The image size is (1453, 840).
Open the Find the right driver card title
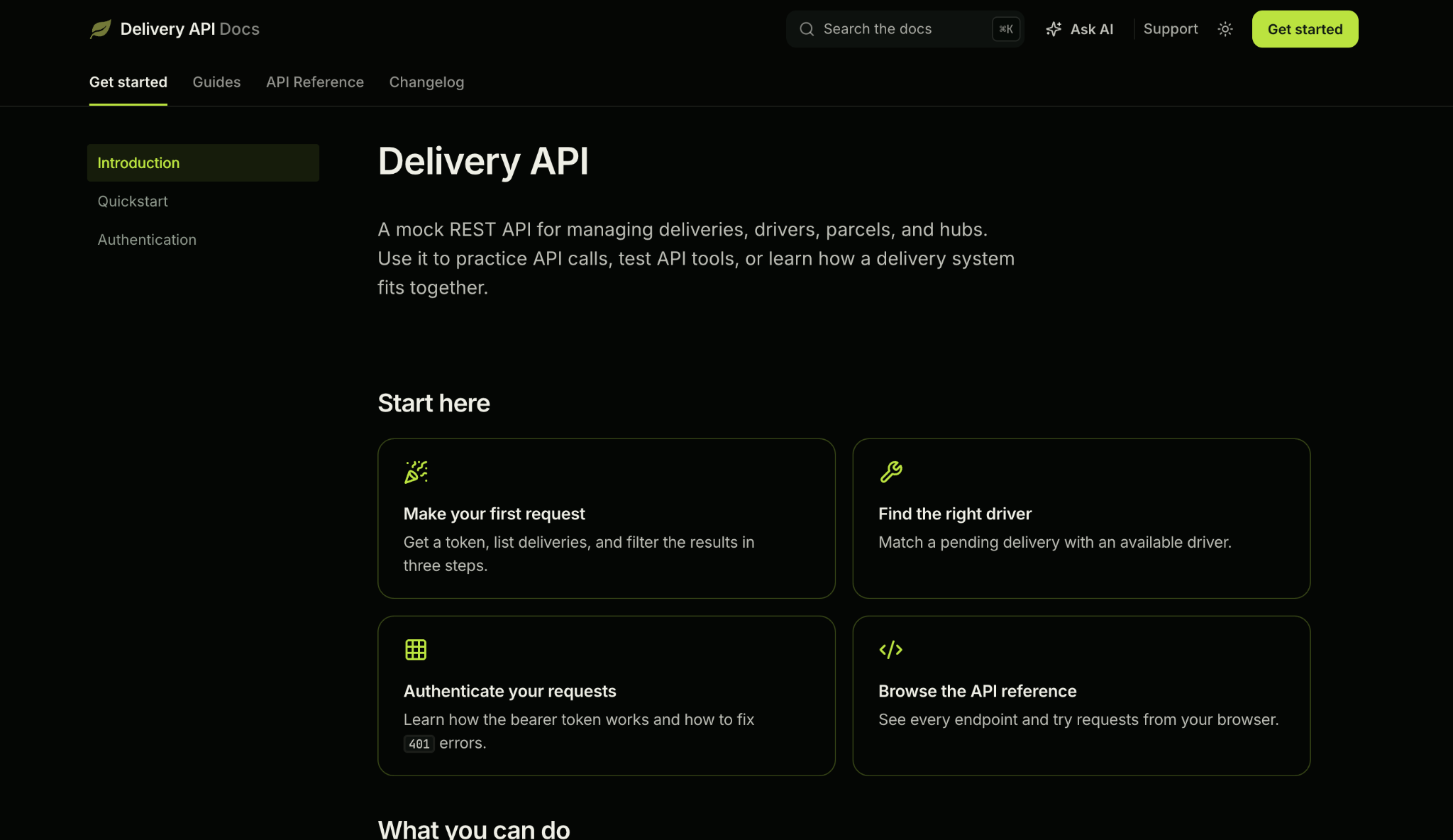(x=955, y=514)
